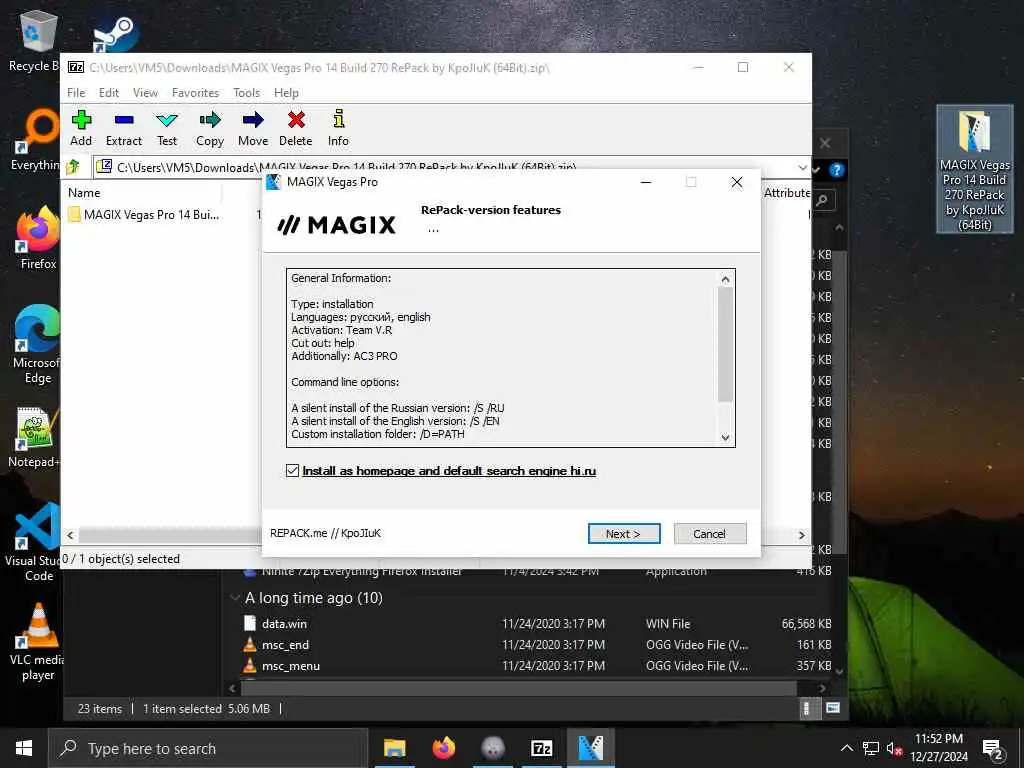The height and width of the screenshot is (768, 1024).
Task: Open Notepad++ desktop shortcut
Action: coord(34,438)
